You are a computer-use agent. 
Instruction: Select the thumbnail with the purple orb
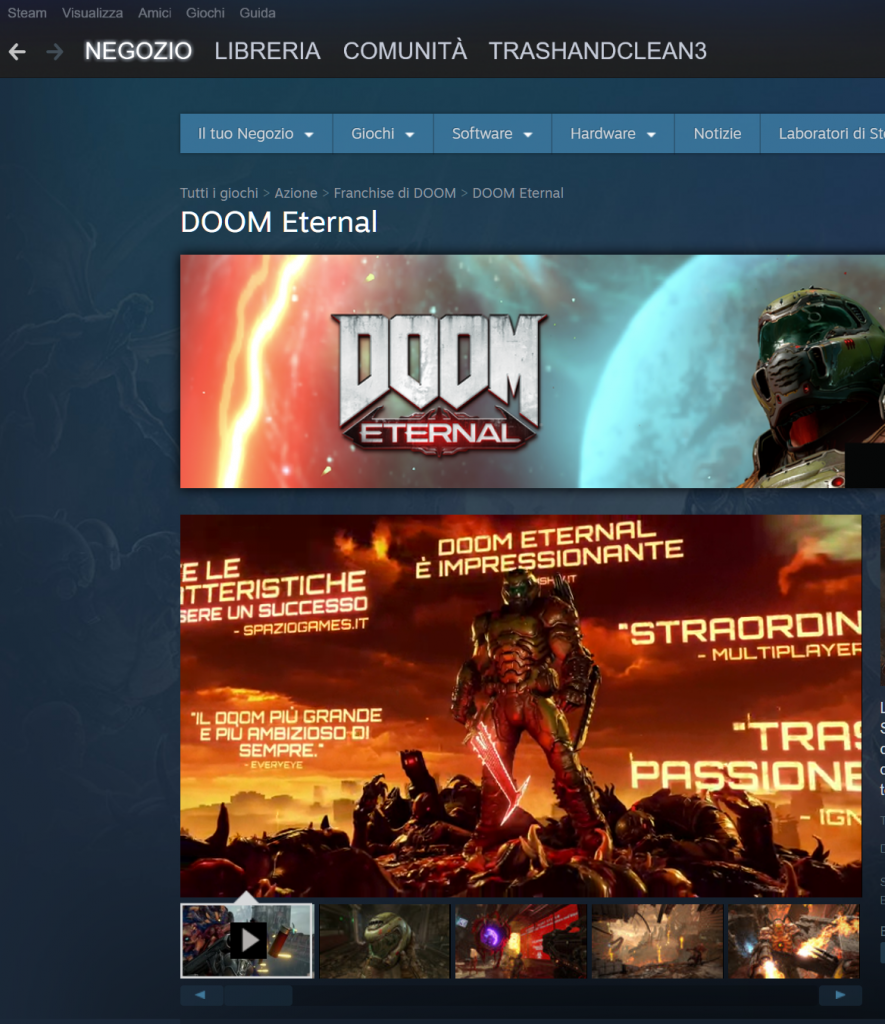point(520,940)
